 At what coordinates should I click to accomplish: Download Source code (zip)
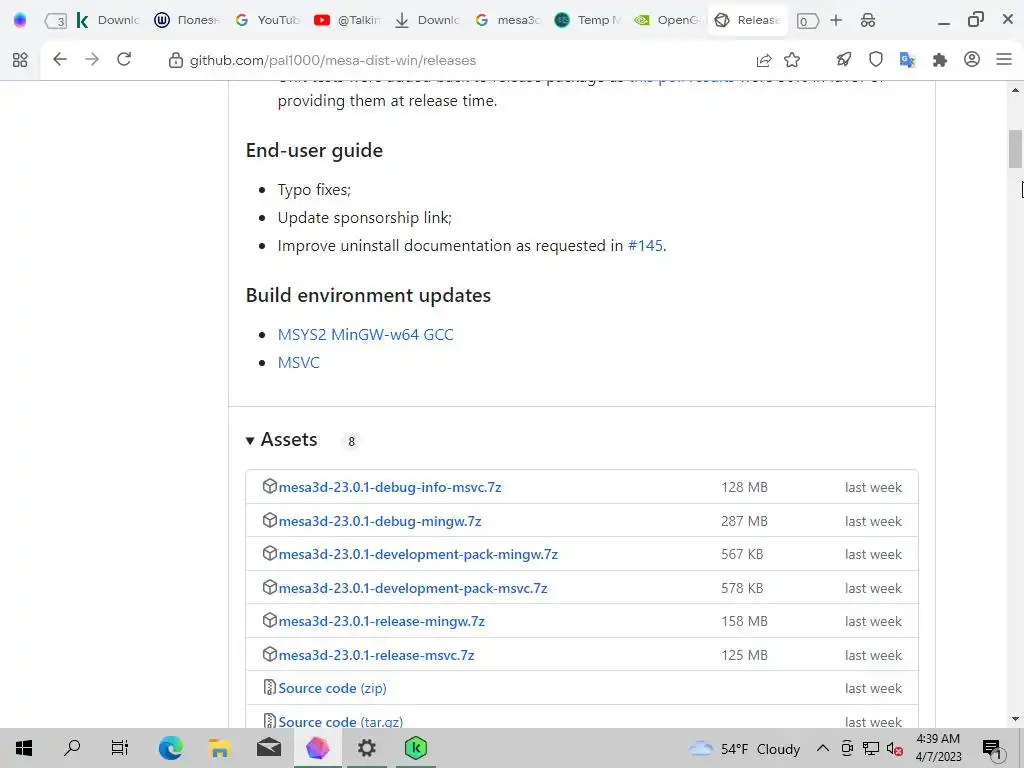pos(332,688)
